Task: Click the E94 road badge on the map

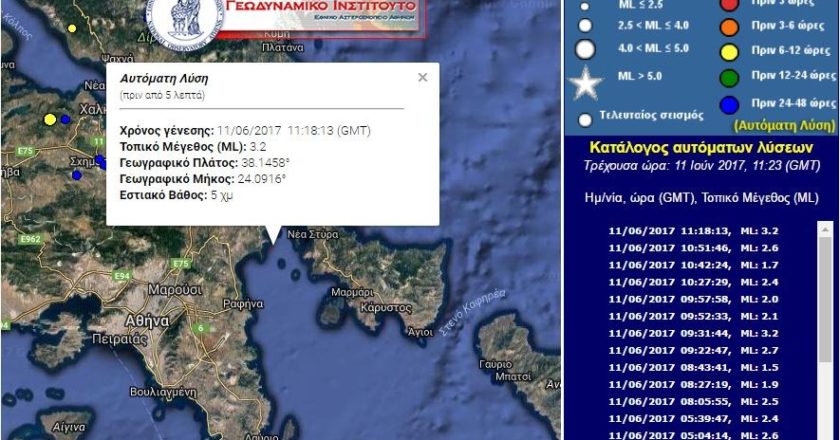Action: point(122,276)
